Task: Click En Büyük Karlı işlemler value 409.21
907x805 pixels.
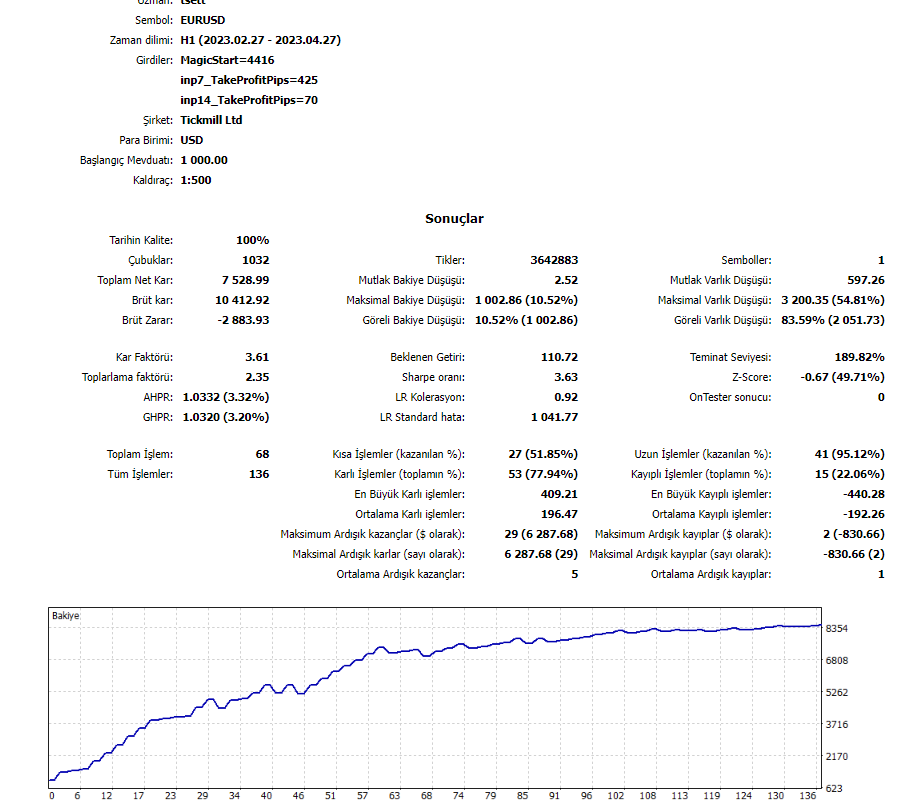Action: pos(559,494)
